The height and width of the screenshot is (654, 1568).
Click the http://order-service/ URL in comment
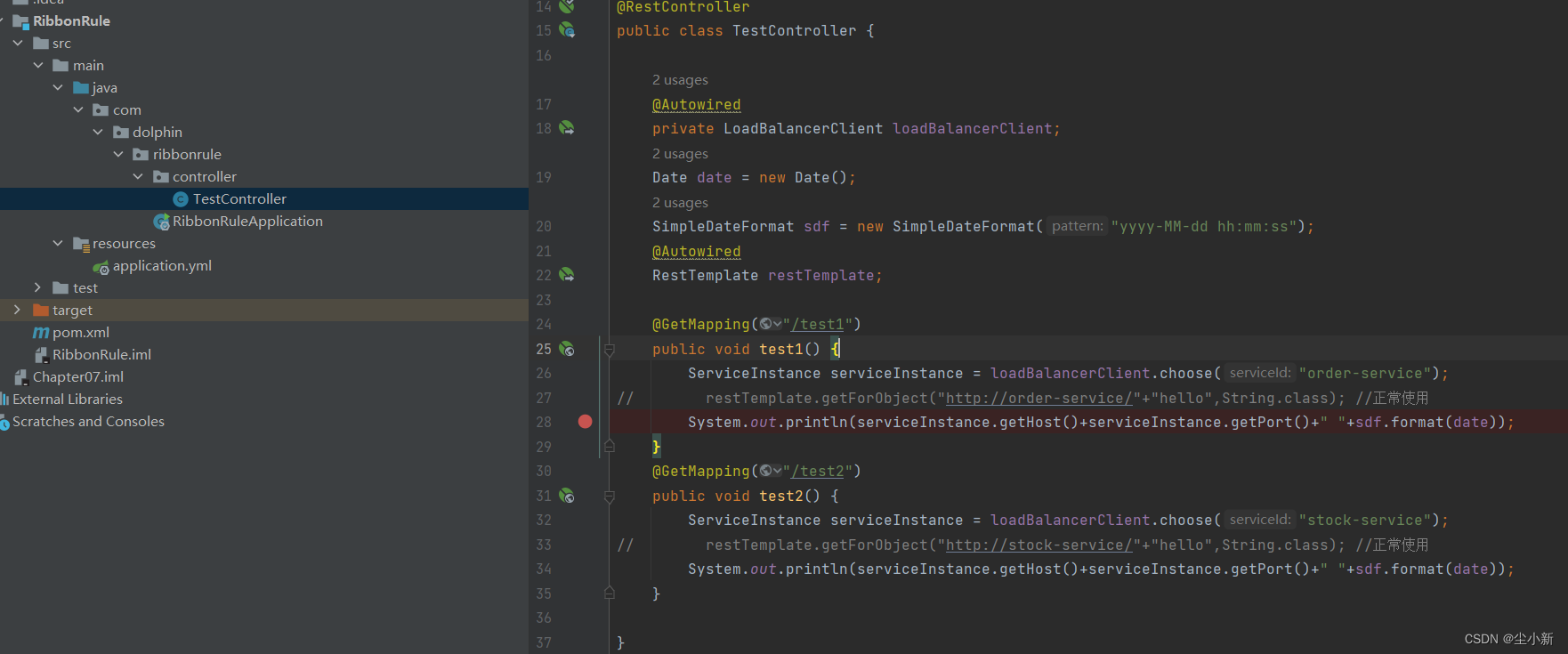[1039, 398]
